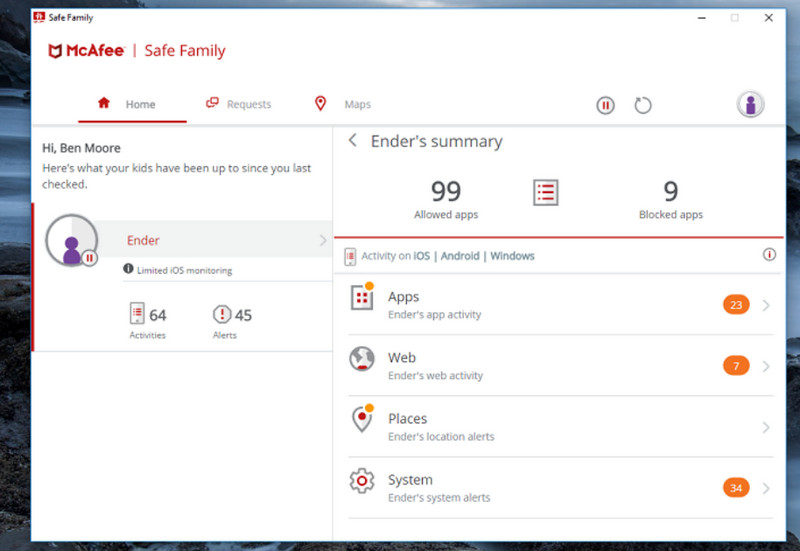The height and width of the screenshot is (551, 800).
Task: Expand the Web row chevron
Action: 766,366
